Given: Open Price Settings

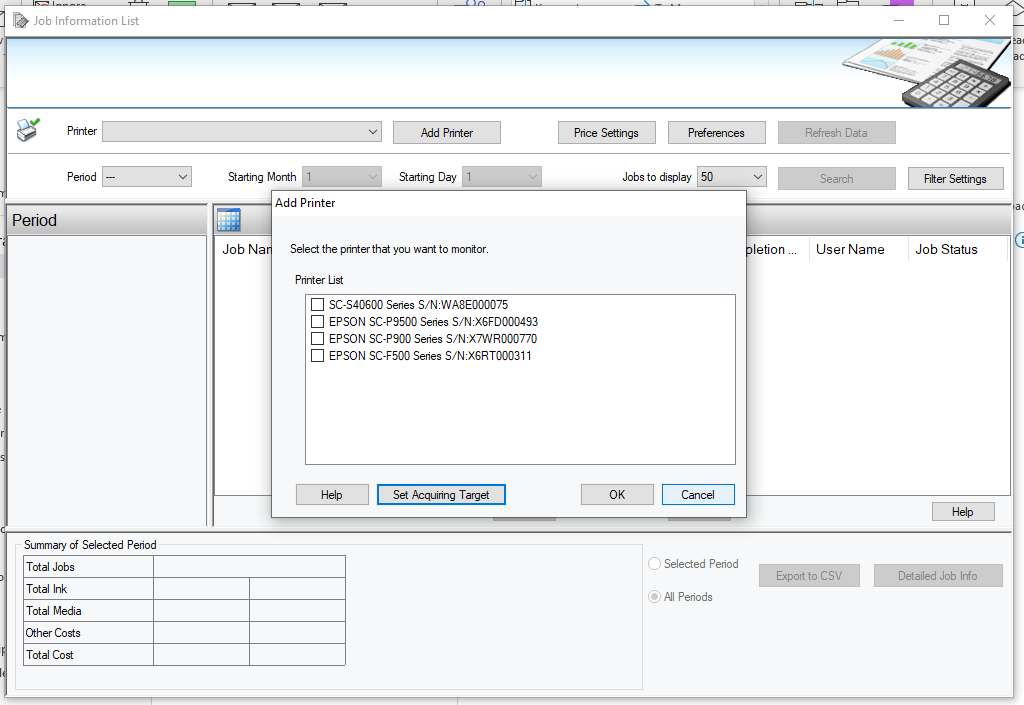Looking at the screenshot, I should click(606, 132).
